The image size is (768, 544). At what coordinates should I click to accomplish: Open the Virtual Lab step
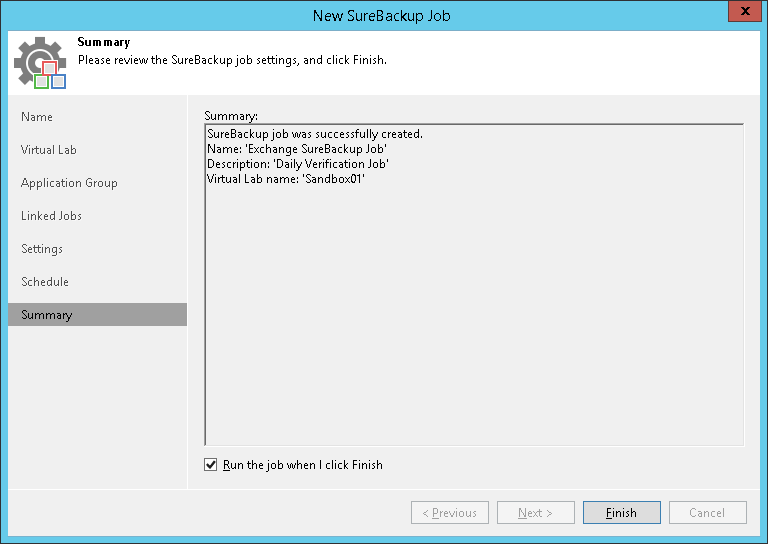click(48, 150)
